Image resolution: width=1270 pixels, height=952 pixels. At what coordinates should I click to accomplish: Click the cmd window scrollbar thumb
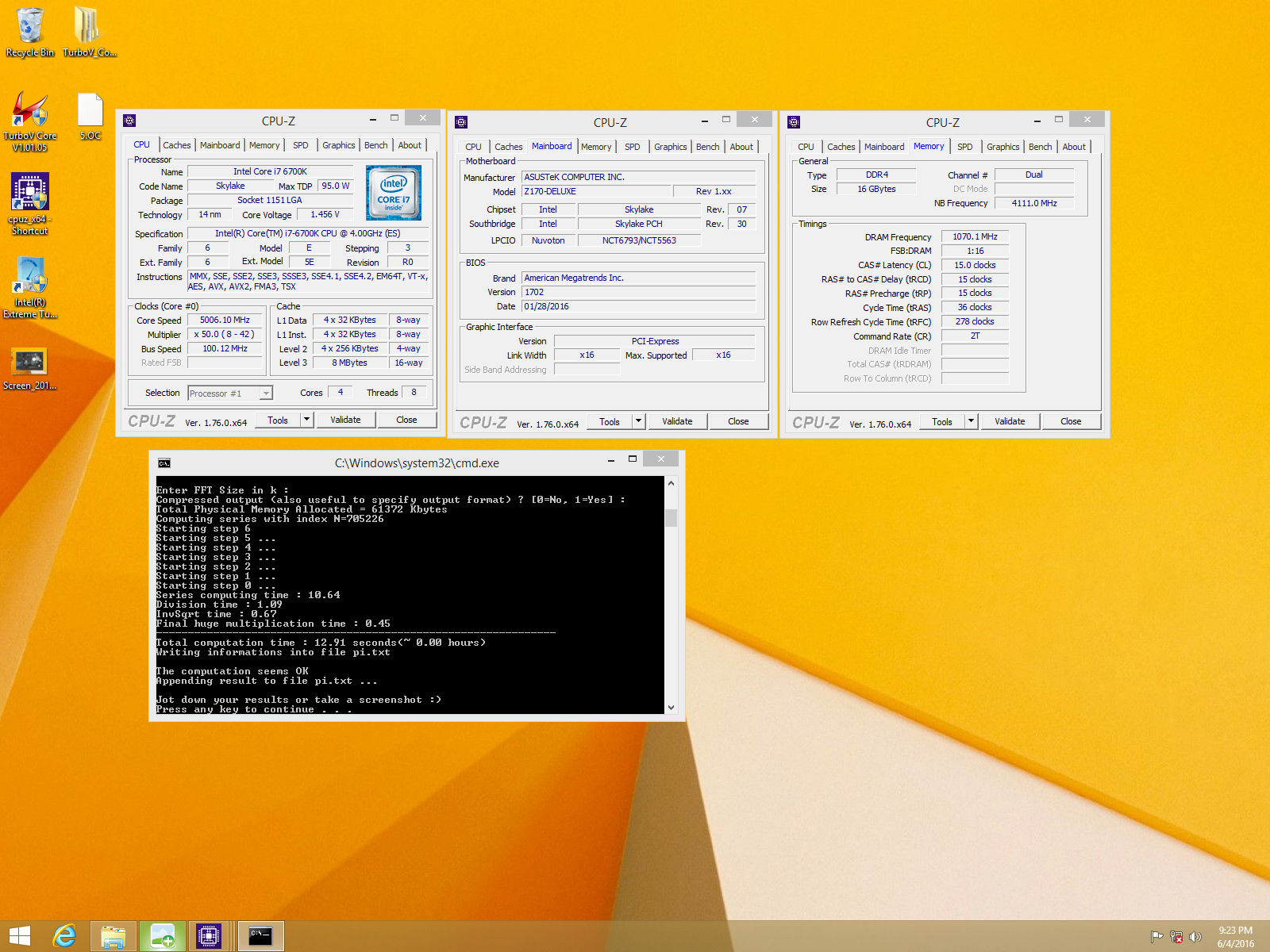pyautogui.click(x=671, y=517)
